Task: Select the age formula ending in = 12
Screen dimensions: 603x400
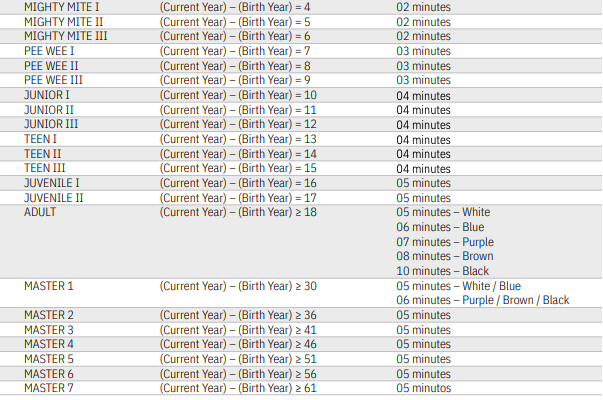Action: coord(238,124)
